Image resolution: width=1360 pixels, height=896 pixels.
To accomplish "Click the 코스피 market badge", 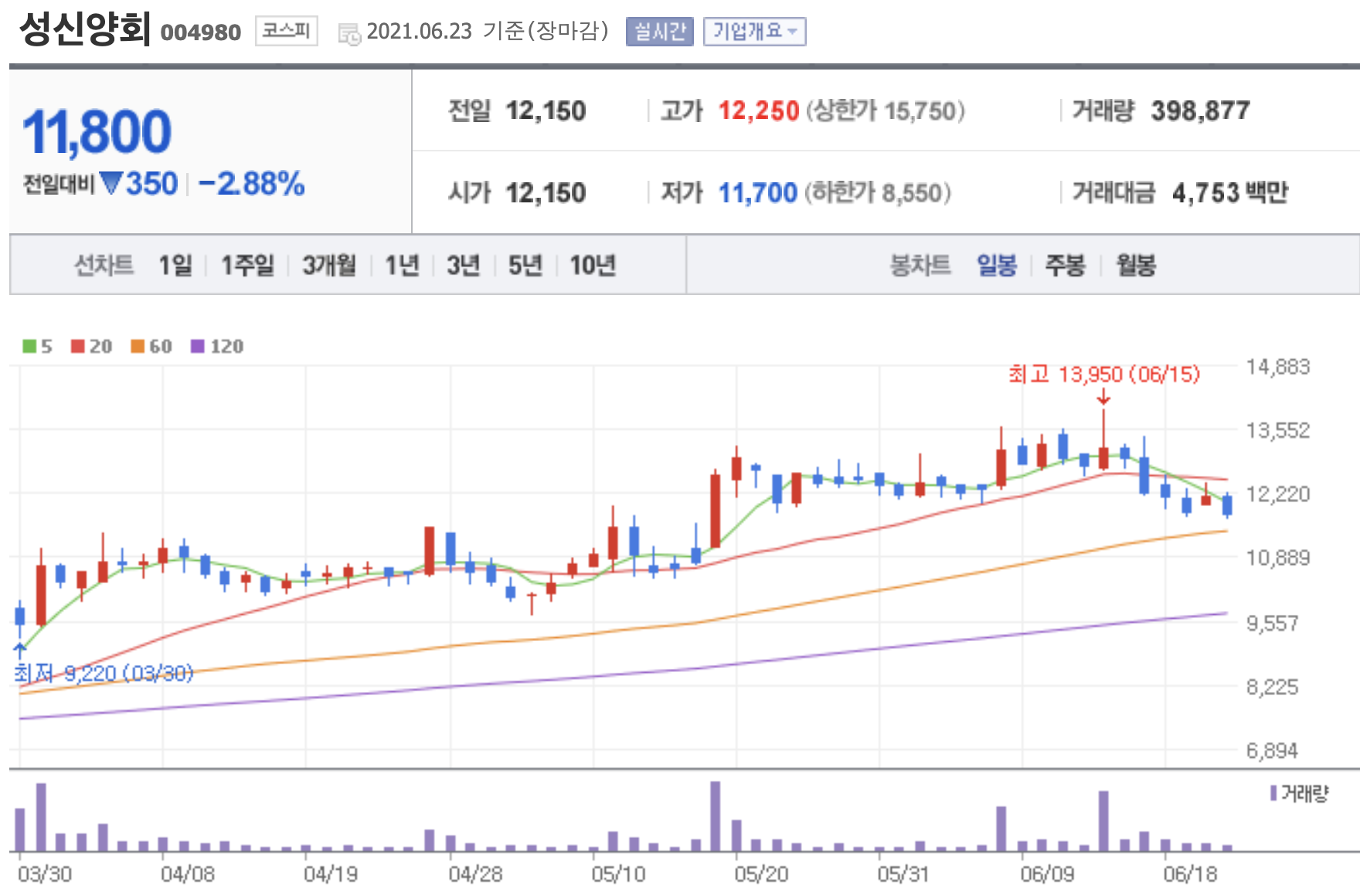I will pos(286,31).
